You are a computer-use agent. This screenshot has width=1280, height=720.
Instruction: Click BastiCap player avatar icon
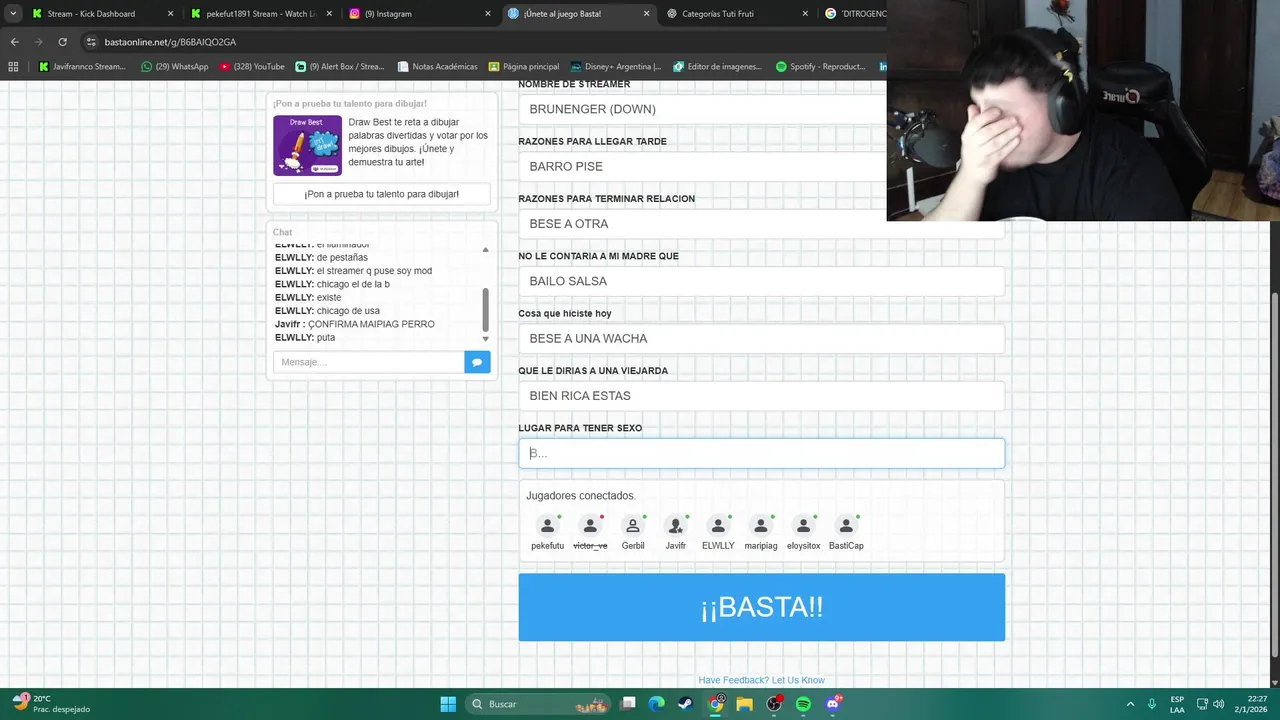point(846,526)
